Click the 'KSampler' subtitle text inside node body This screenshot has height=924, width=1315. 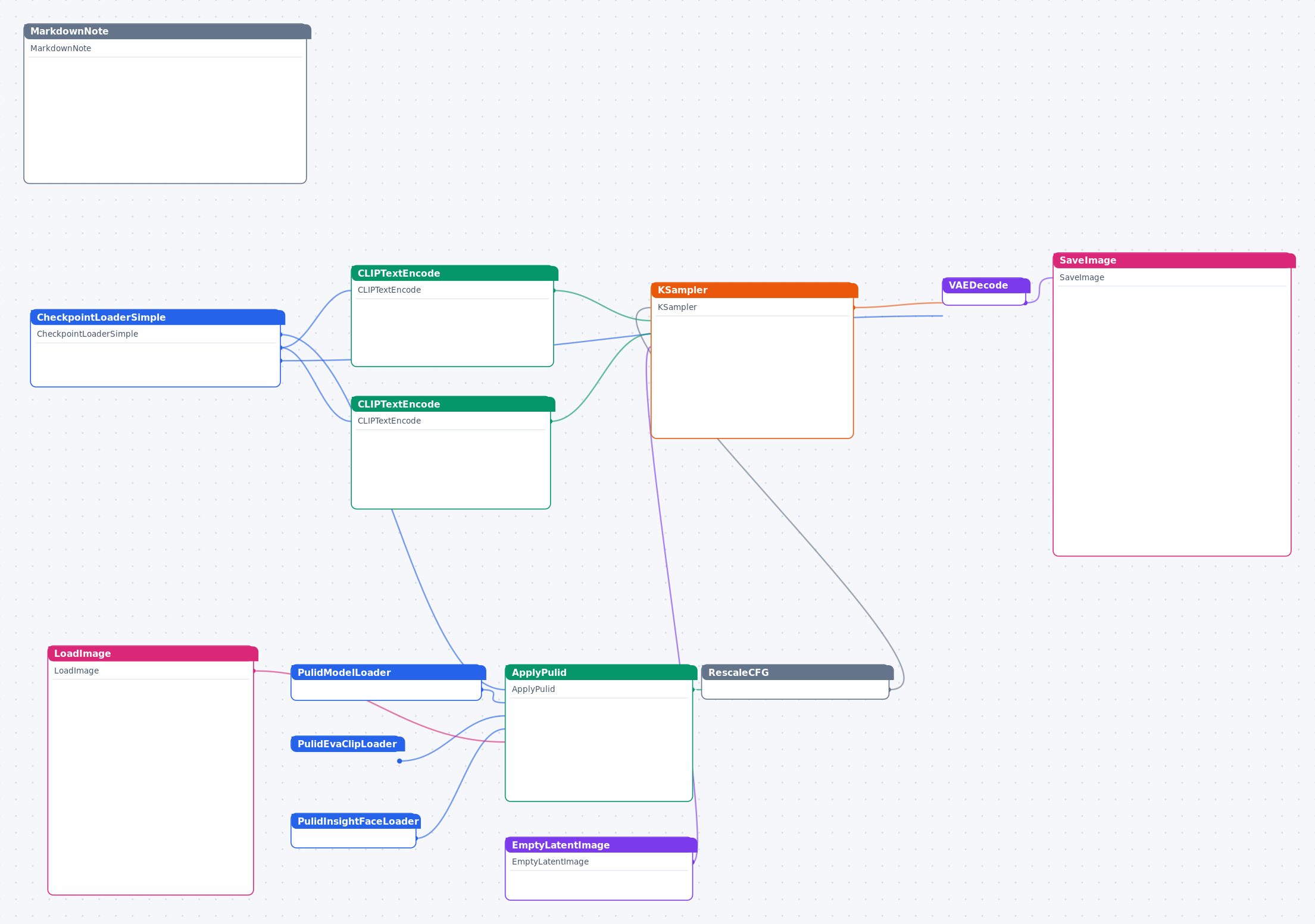click(677, 307)
